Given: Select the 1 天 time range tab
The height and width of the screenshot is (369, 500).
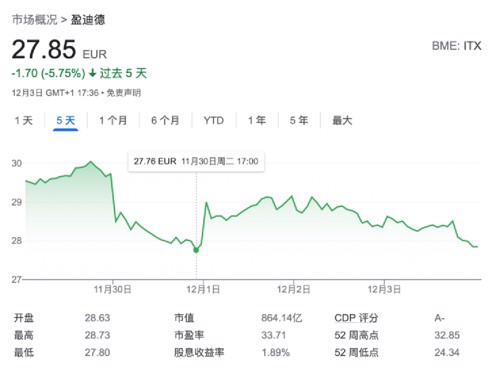Looking at the screenshot, I should [24, 120].
